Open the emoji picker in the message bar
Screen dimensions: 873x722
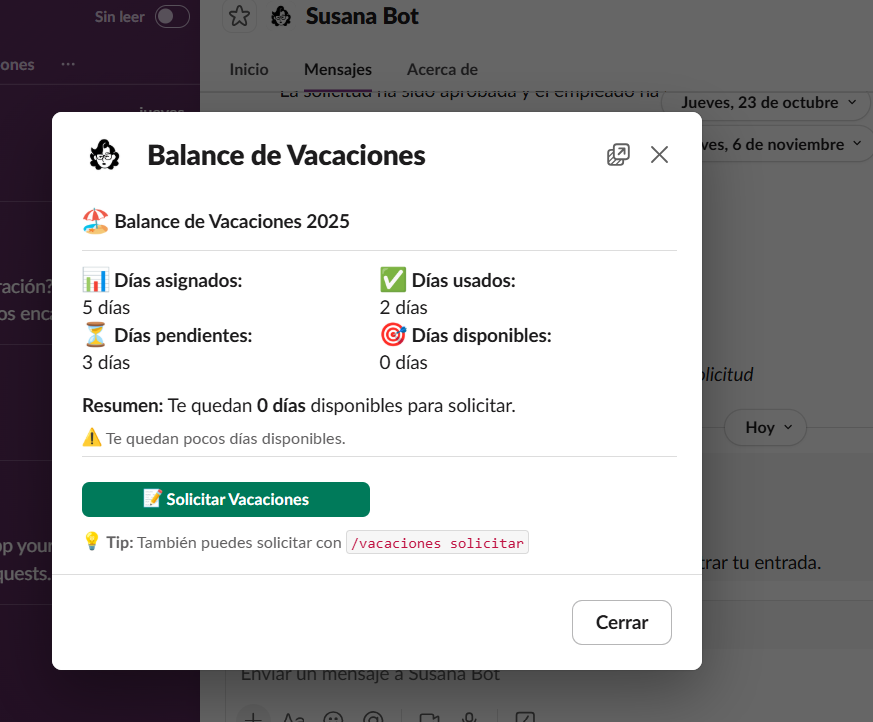click(333, 717)
